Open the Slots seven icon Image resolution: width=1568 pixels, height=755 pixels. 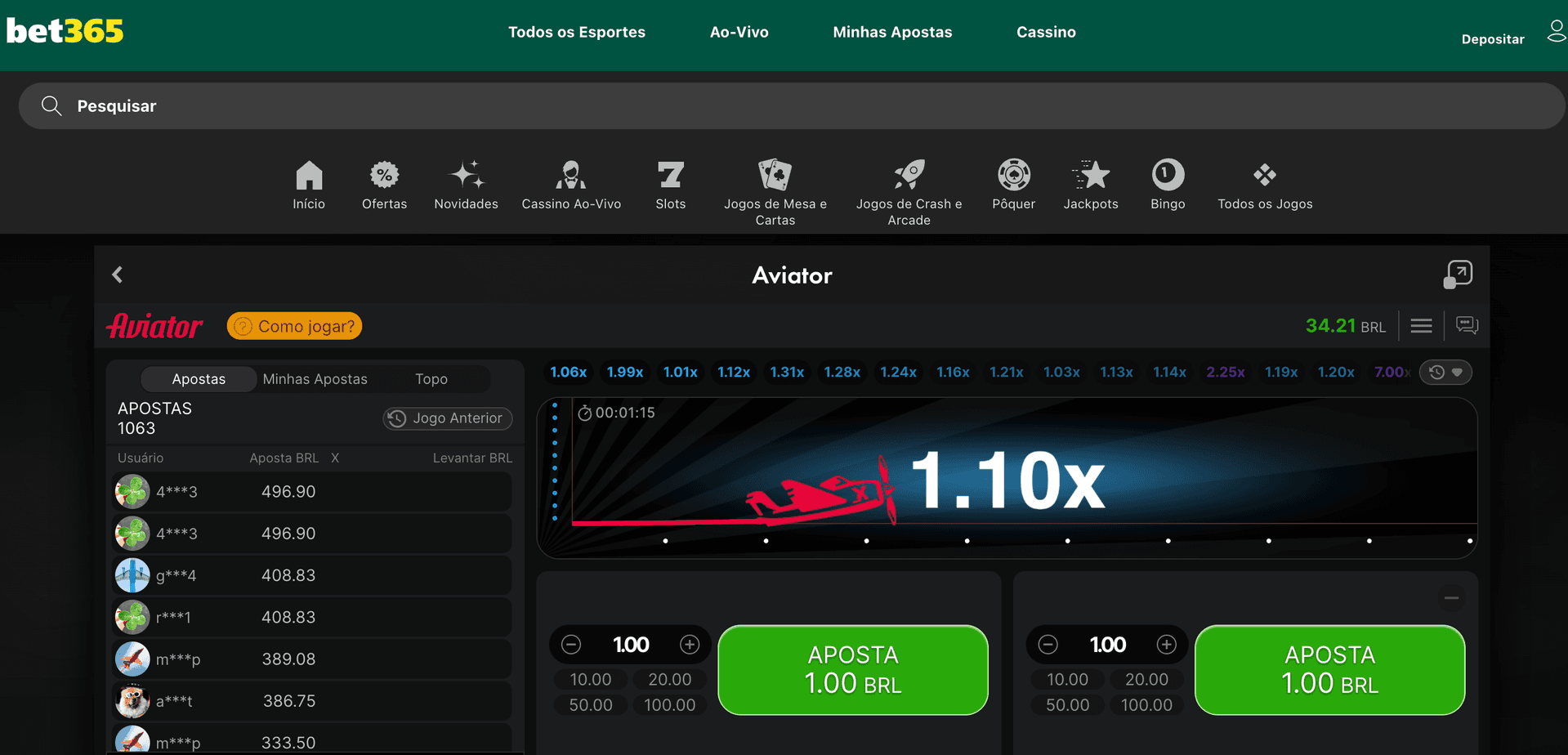[x=671, y=175]
